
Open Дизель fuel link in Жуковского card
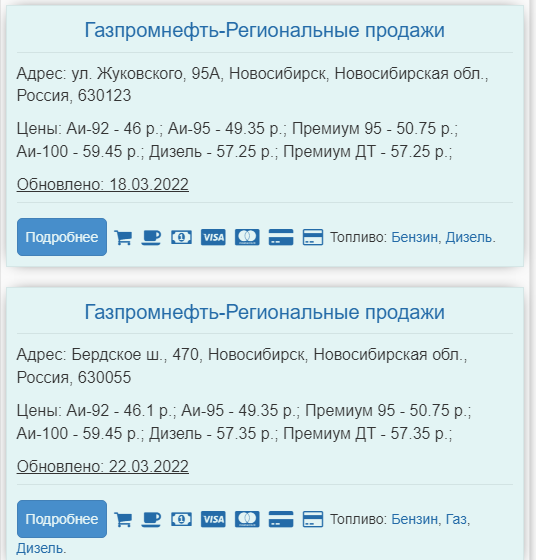470,238
